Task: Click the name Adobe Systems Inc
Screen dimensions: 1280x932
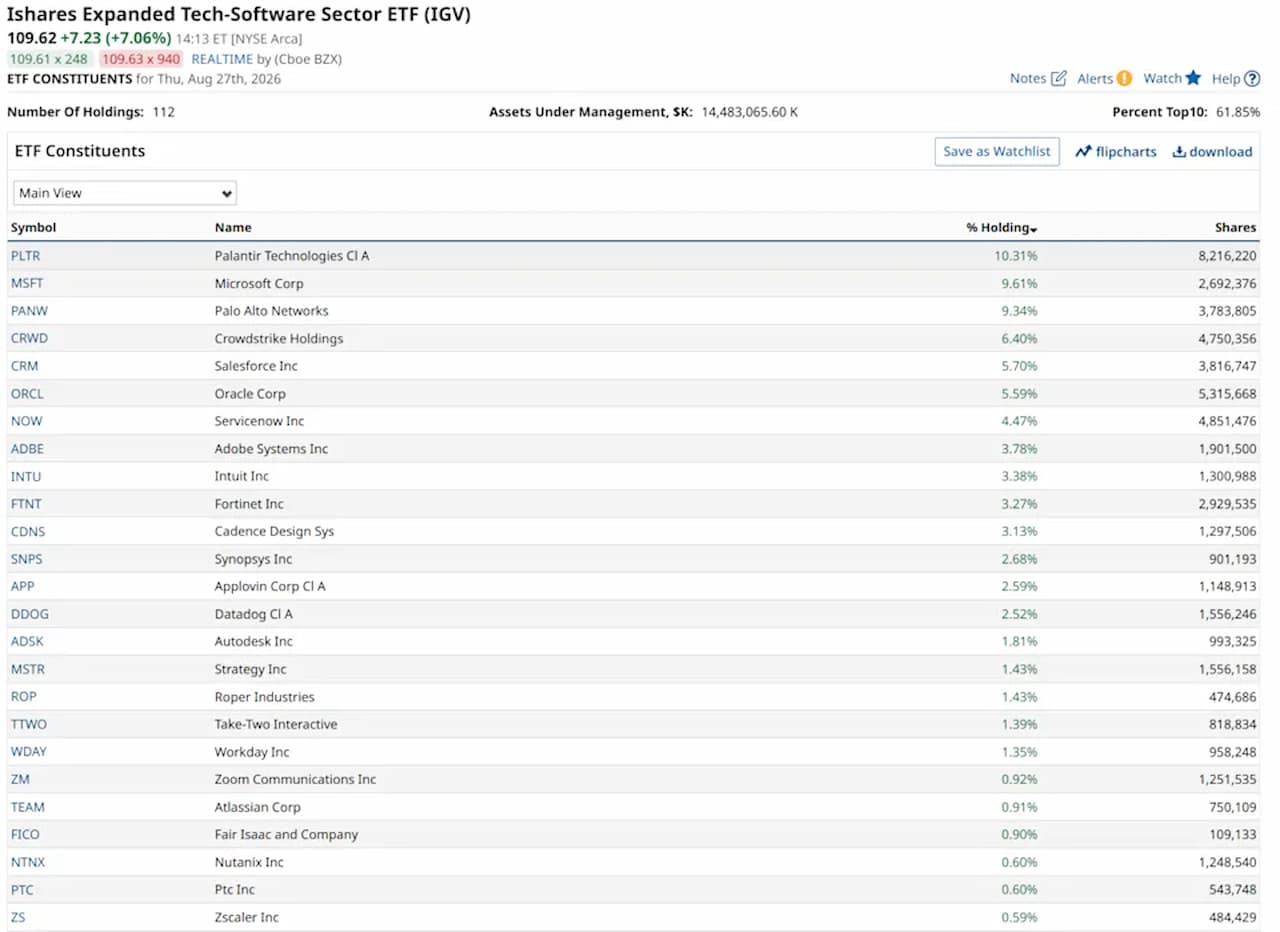Action: 271,449
